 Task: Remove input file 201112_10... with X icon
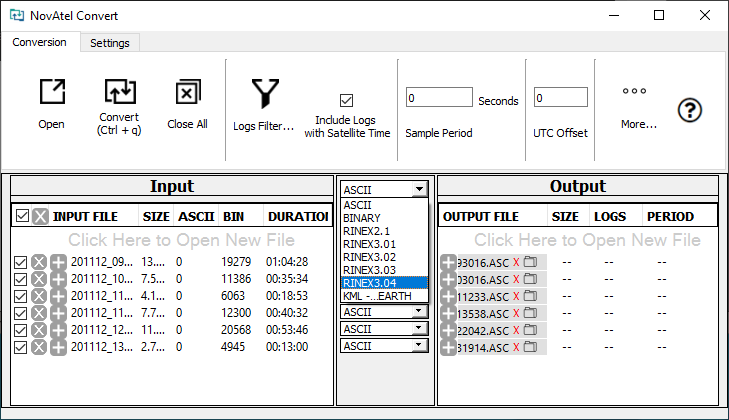(39, 279)
